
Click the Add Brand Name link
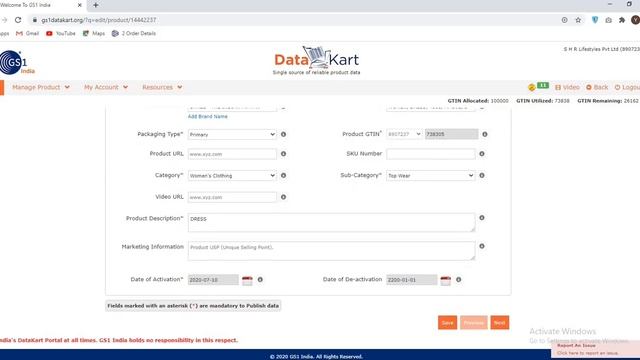tap(207, 117)
